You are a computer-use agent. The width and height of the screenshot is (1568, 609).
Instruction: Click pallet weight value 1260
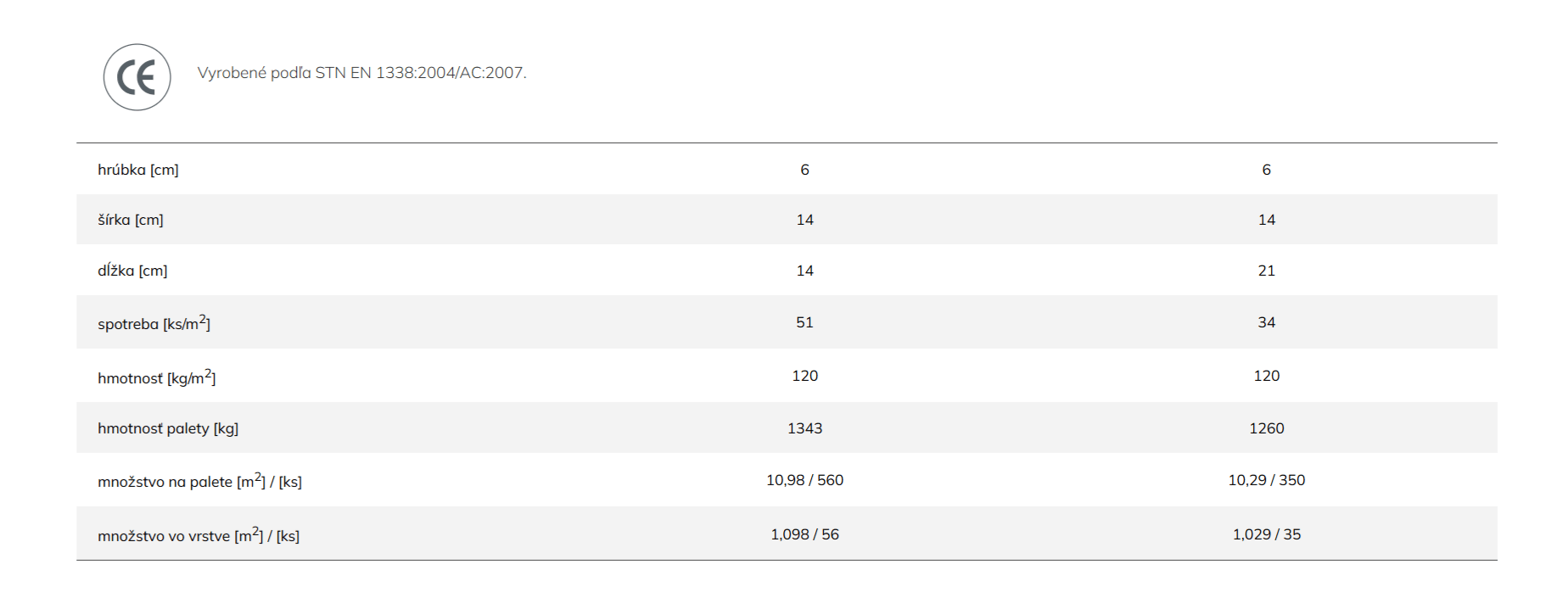tap(1267, 428)
